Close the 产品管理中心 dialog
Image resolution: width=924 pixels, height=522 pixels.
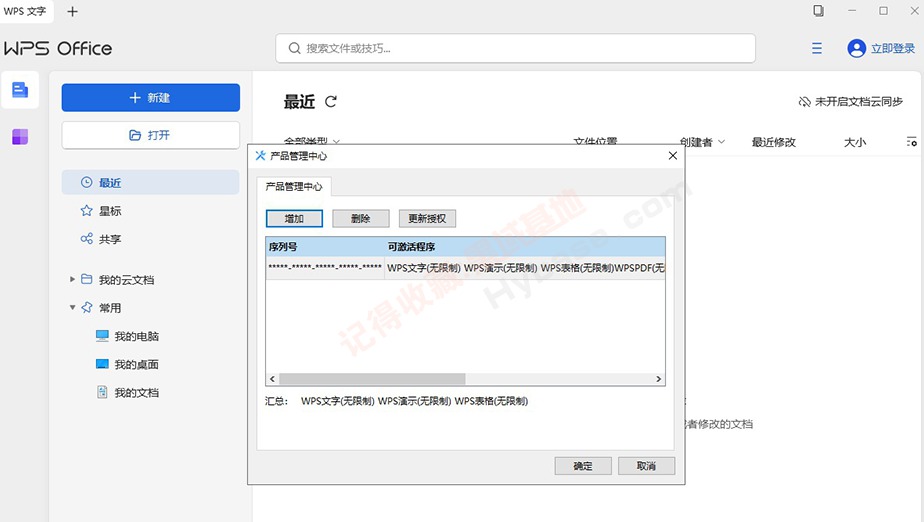[672, 156]
